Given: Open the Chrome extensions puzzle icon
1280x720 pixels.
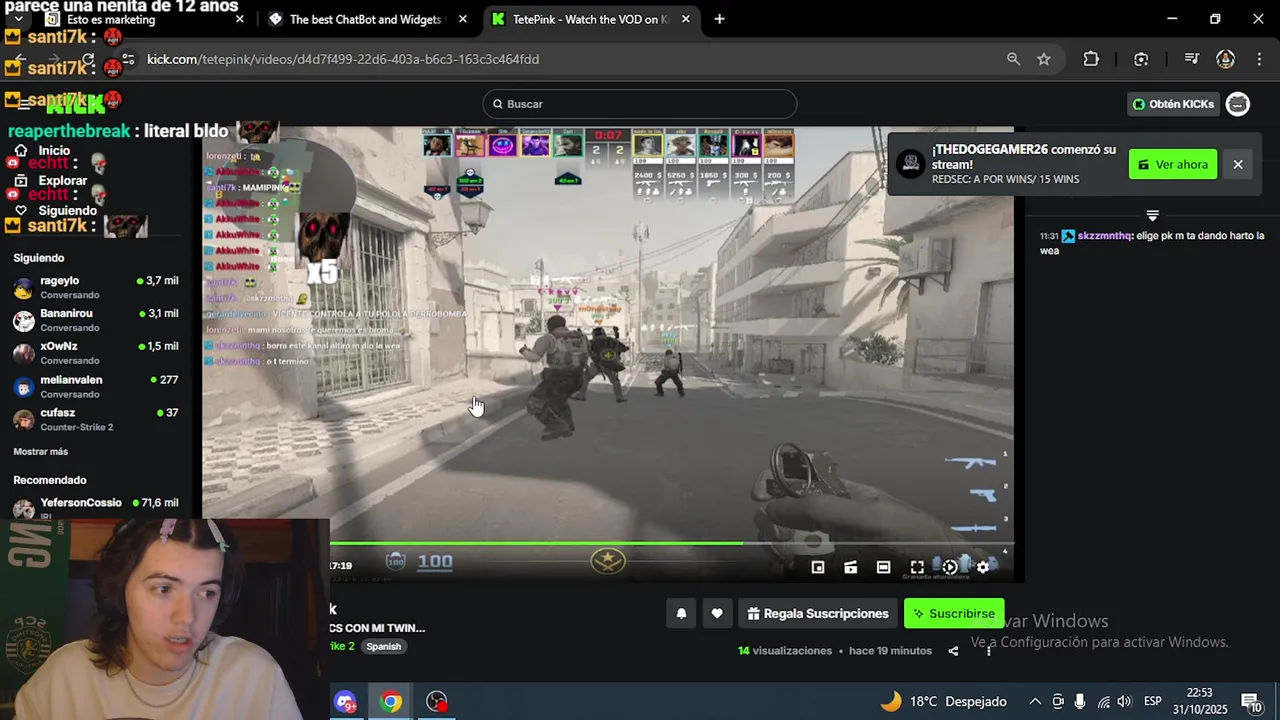Looking at the screenshot, I should point(1091,59).
